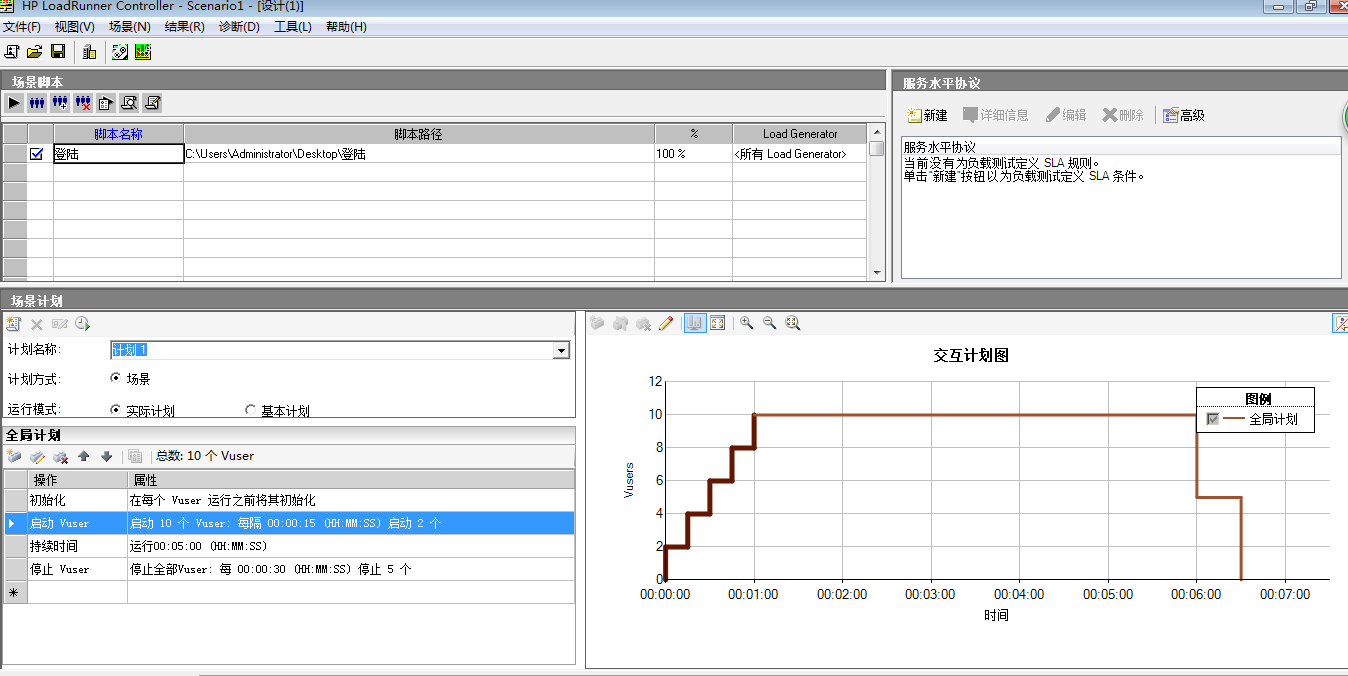This screenshot has height=676, width=1348.
Task: Click the full-view graph icon
Action: (717, 323)
